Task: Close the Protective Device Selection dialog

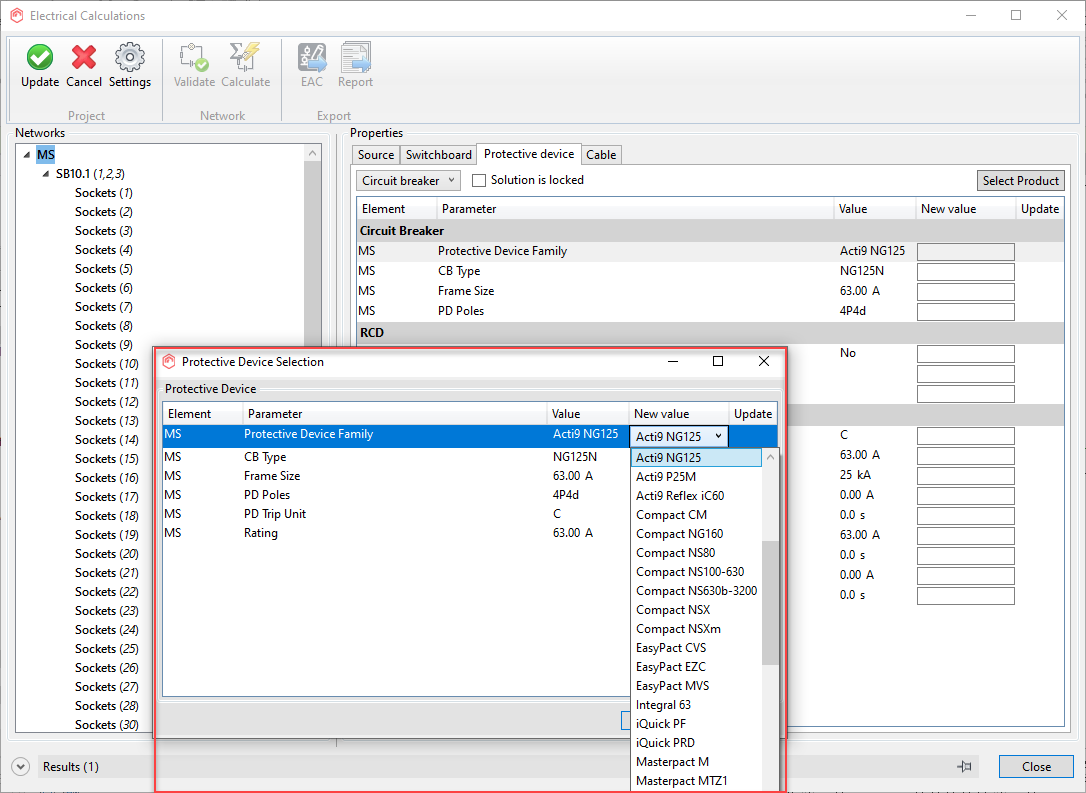Action: coord(763,362)
